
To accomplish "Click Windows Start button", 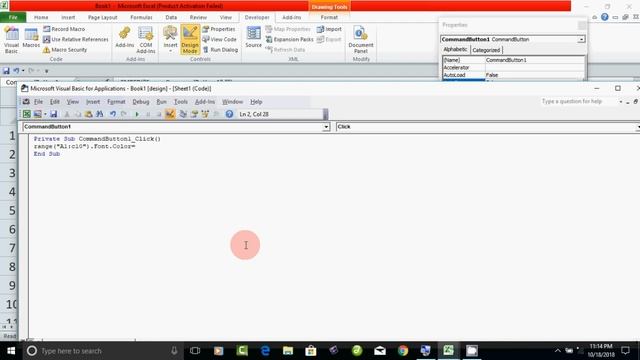I will coord(11,351).
